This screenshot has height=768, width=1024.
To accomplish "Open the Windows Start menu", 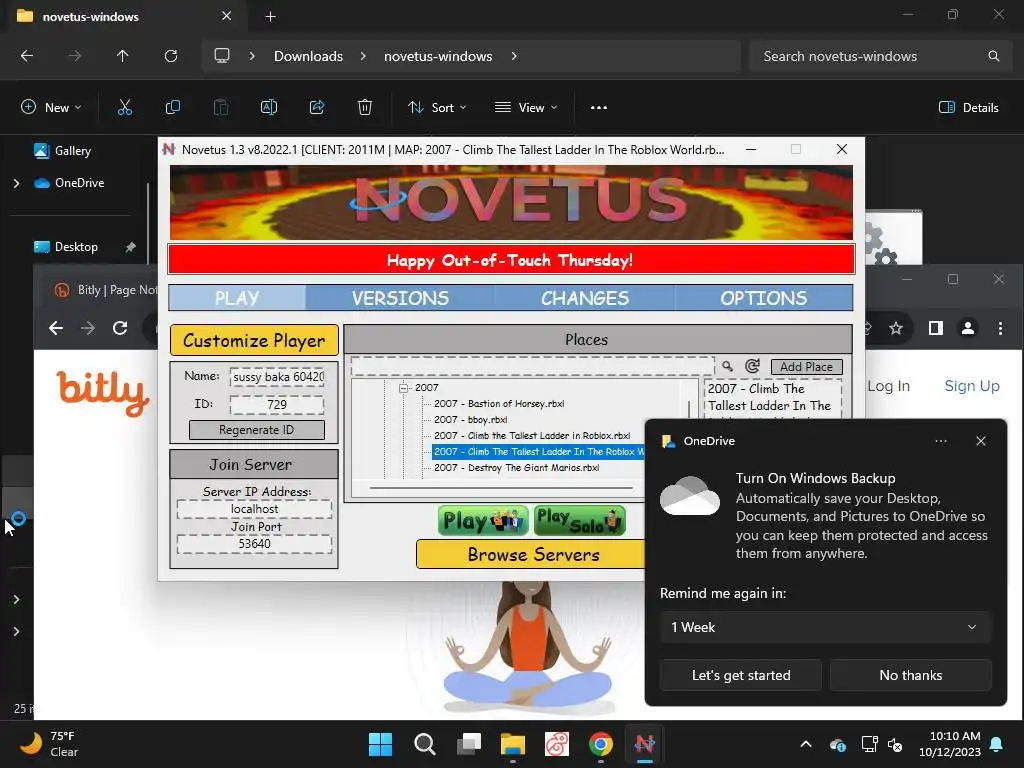I will click(380, 744).
